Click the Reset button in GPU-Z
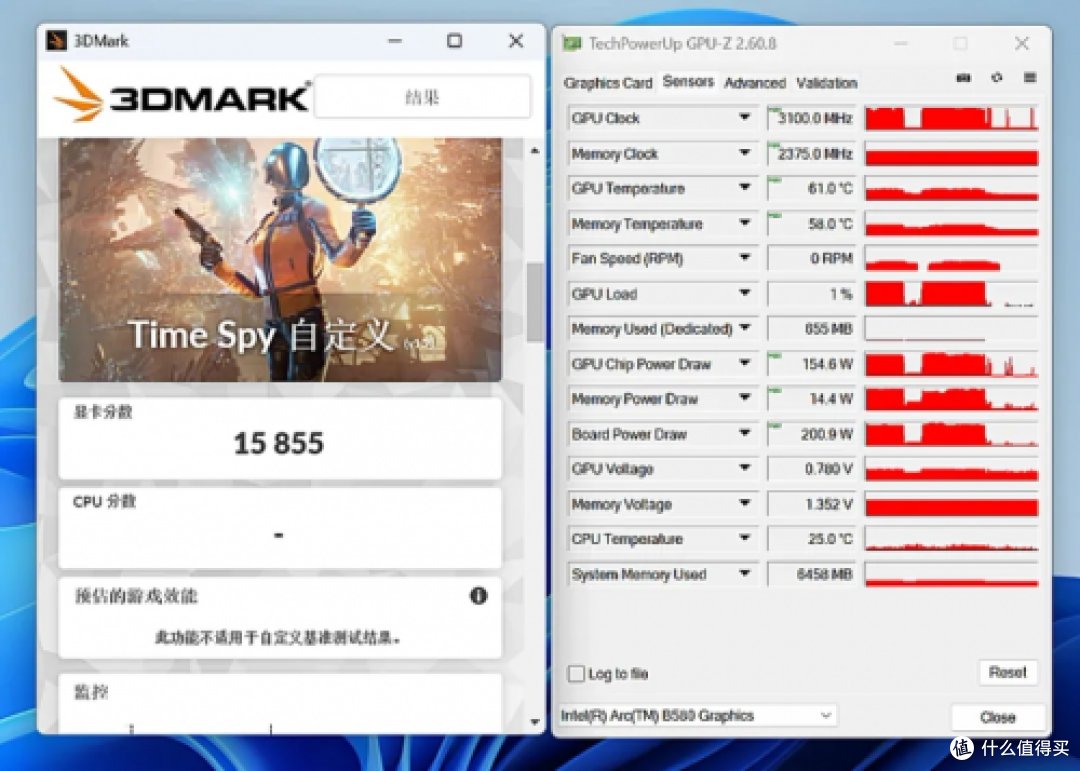The width and height of the screenshot is (1080, 771). click(x=1008, y=672)
